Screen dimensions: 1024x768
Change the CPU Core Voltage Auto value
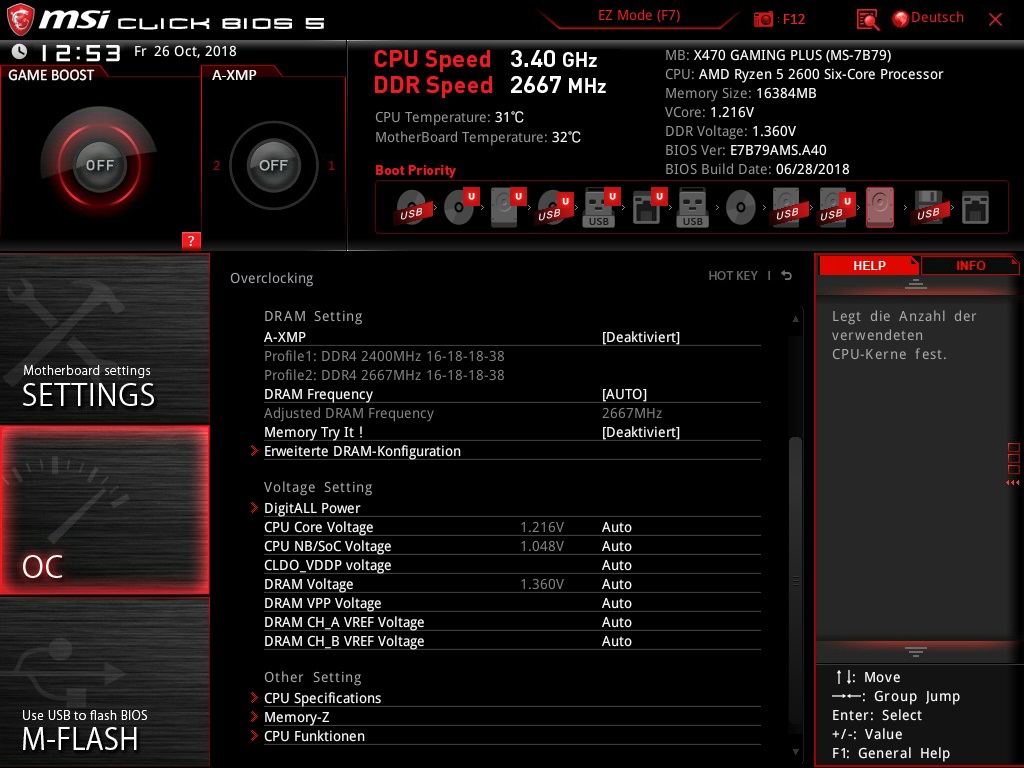(616, 527)
